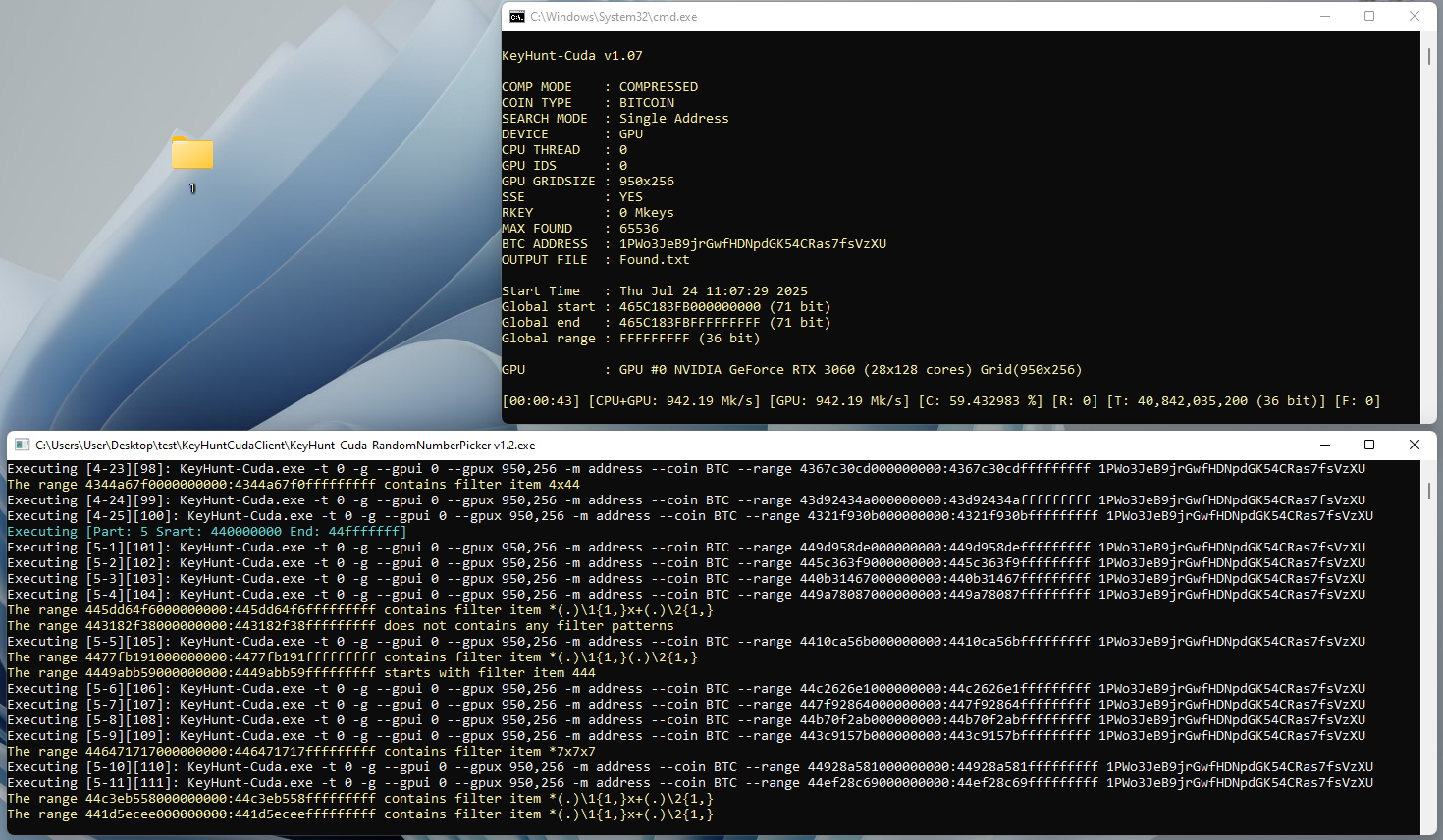
Task: Click the Global end '465C183FBFFFFFFFFF' line
Action: (667, 323)
